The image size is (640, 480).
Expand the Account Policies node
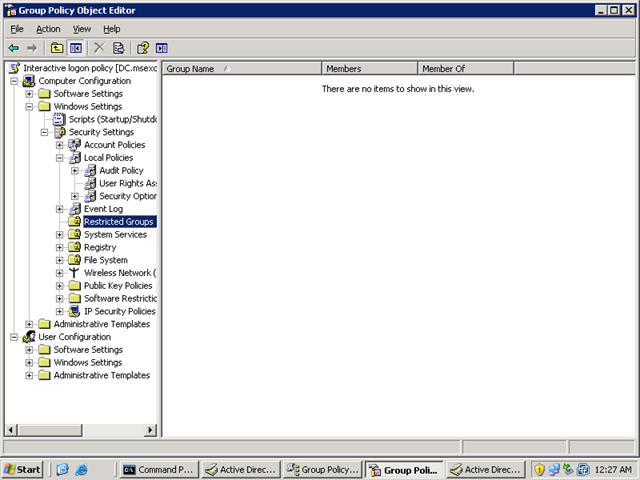(x=60, y=145)
